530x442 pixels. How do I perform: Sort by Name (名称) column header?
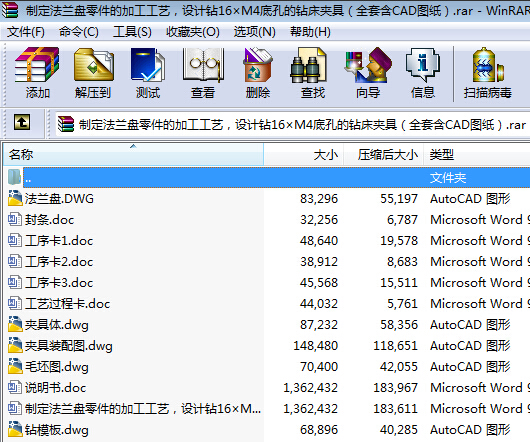[133, 154]
